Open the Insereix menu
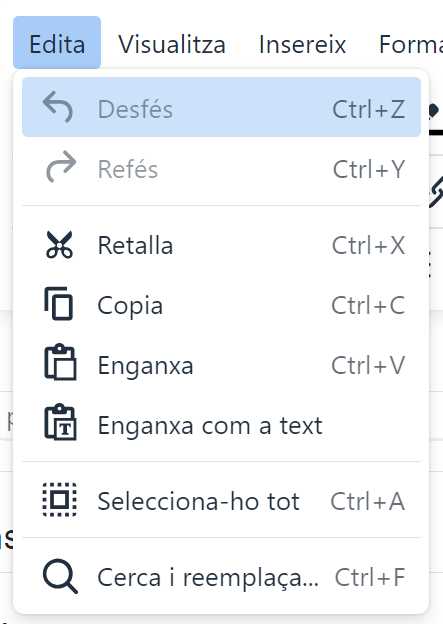 click(302, 44)
